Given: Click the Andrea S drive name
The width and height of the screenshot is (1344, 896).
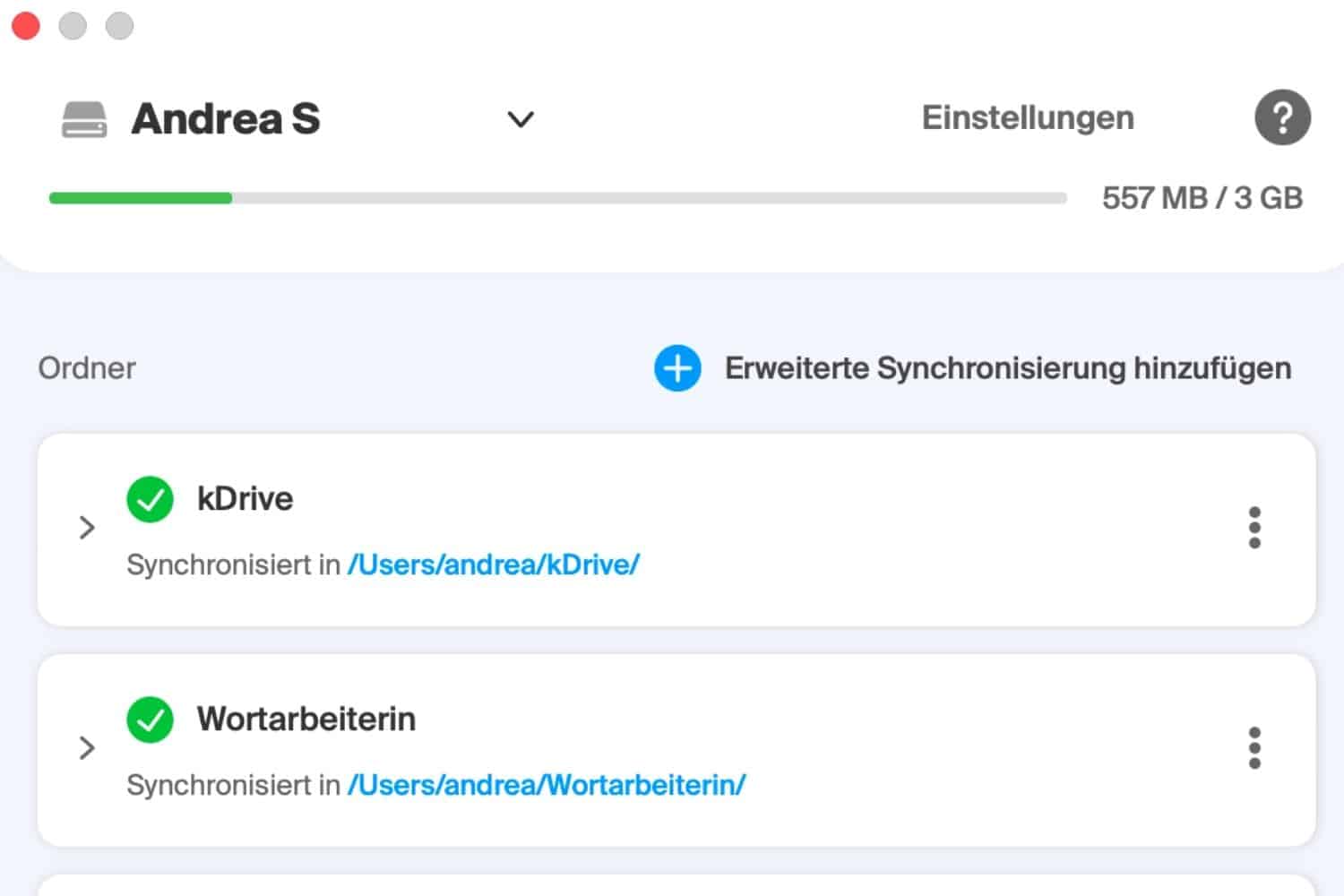Looking at the screenshot, I should point(226,119).
